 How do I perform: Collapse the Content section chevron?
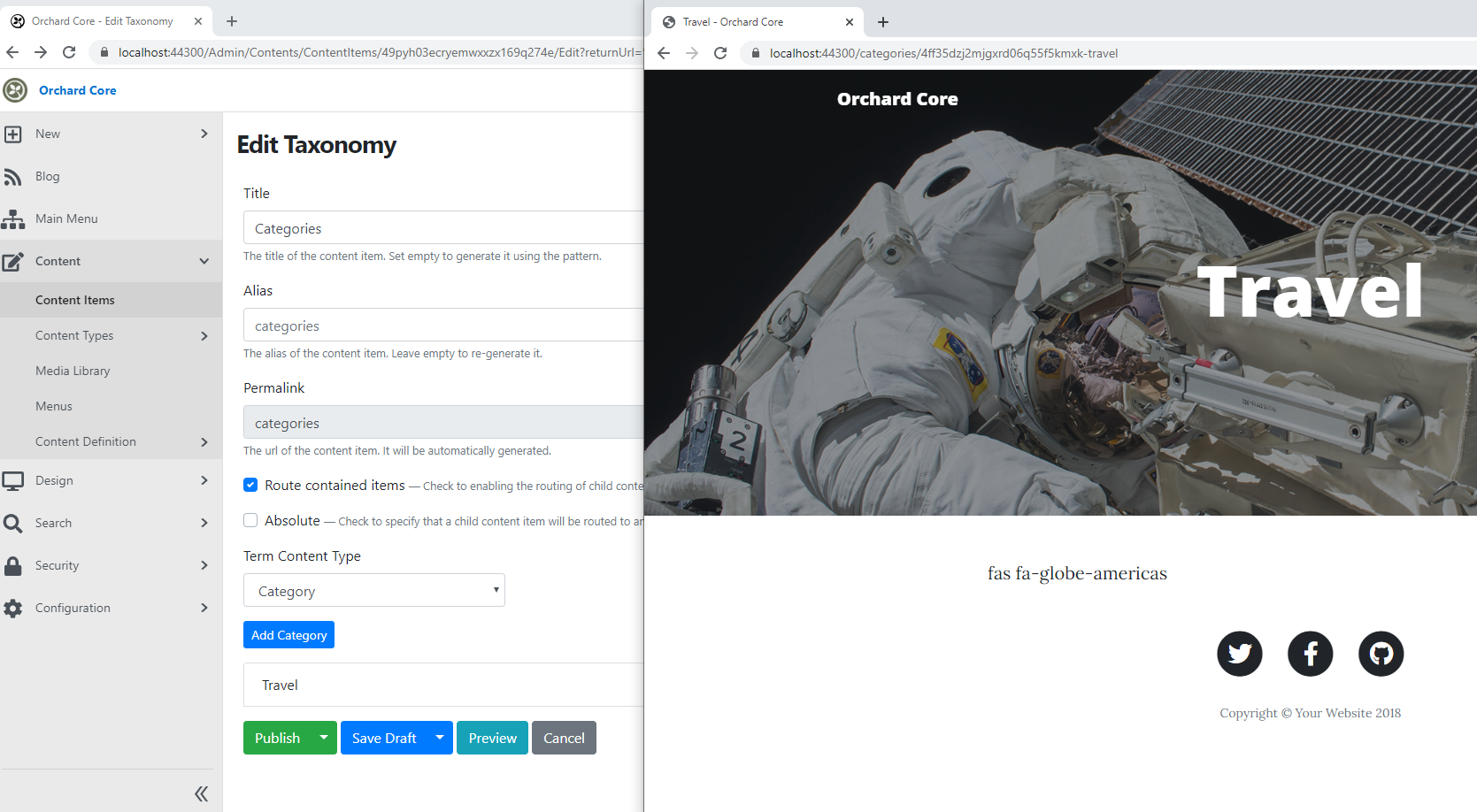point(204,261)
